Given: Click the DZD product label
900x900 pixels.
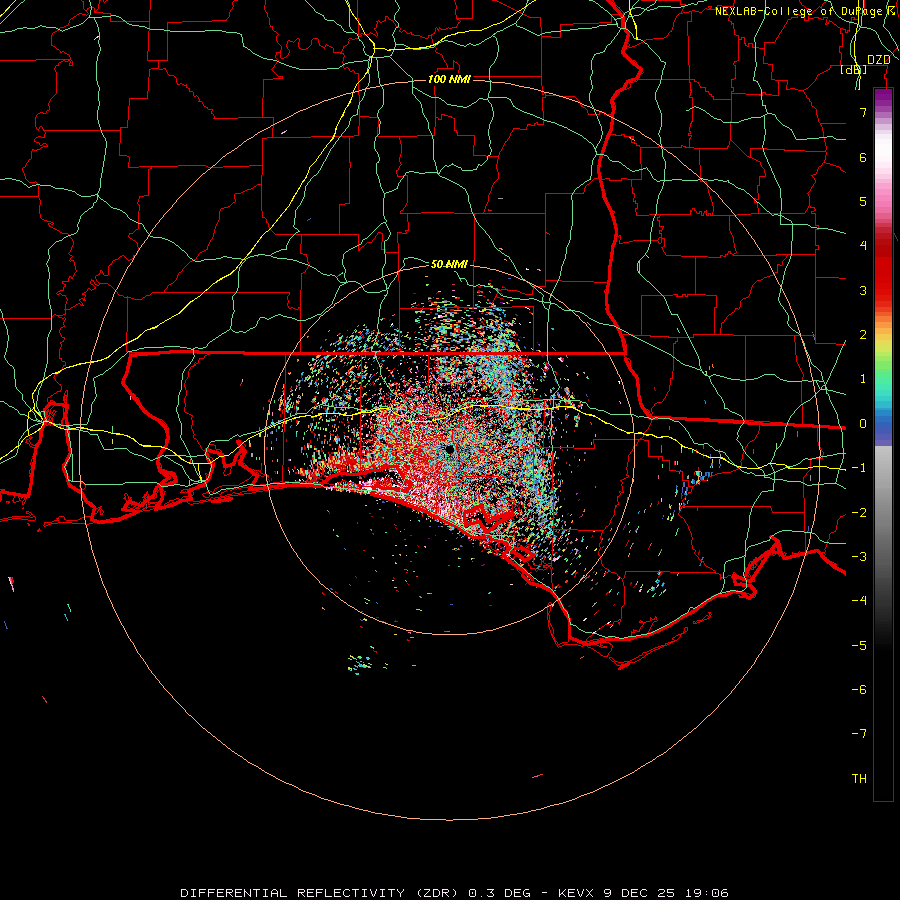Looking at the screenshot, I should point(878,60).
